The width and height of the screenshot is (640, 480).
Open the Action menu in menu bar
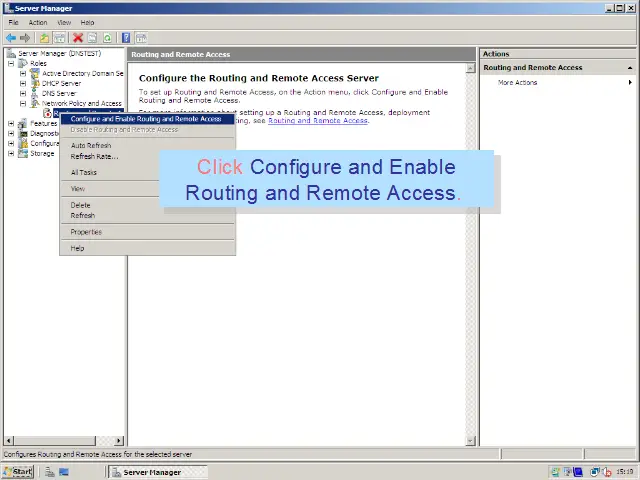click(x=38, y=22)
